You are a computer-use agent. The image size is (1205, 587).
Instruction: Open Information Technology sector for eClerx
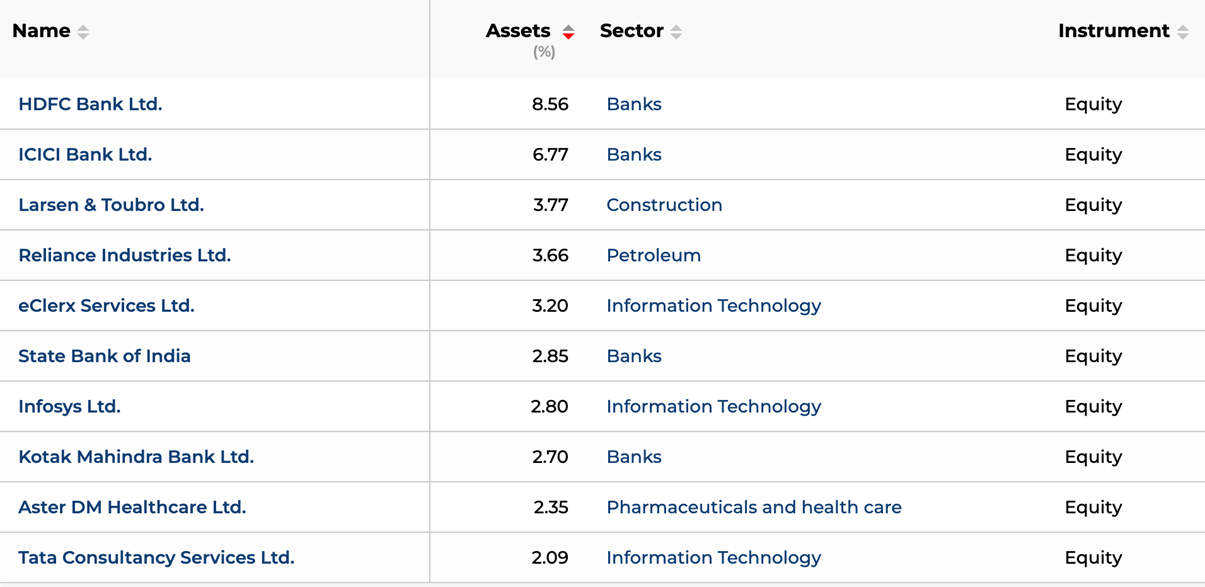[713, 306]
